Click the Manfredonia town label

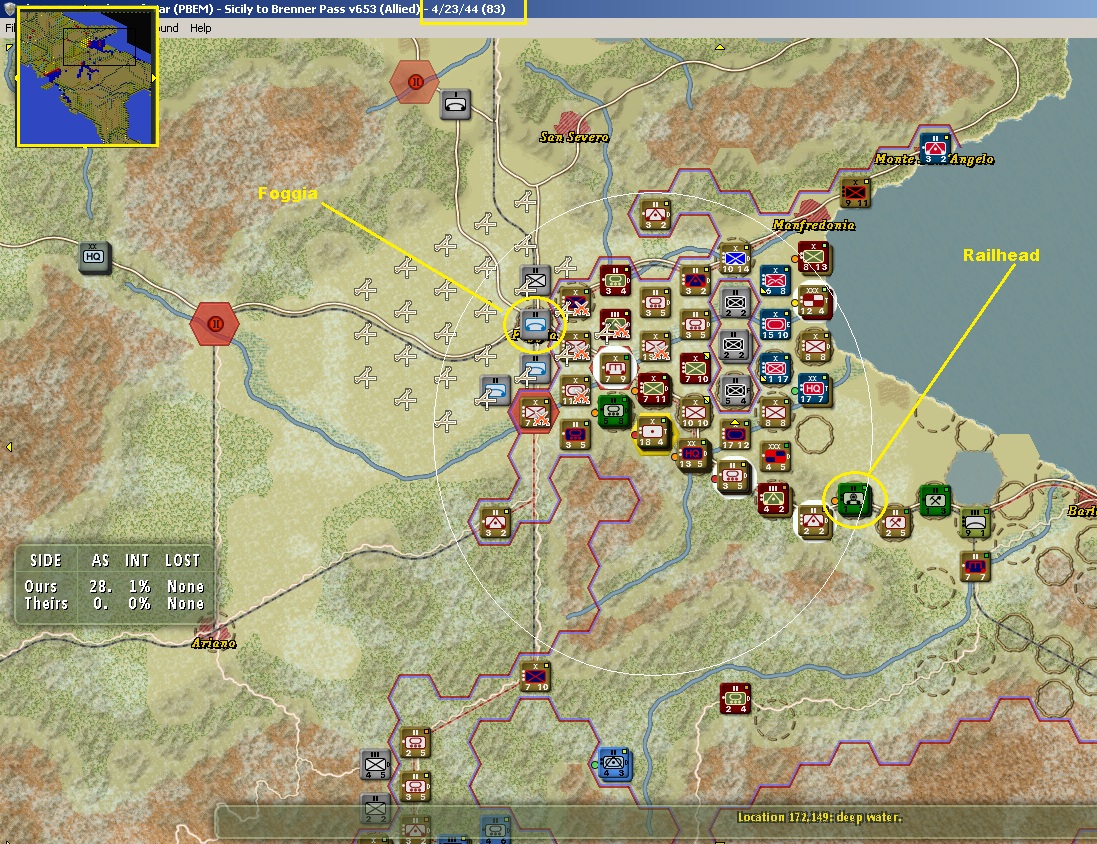click(814, 225)
